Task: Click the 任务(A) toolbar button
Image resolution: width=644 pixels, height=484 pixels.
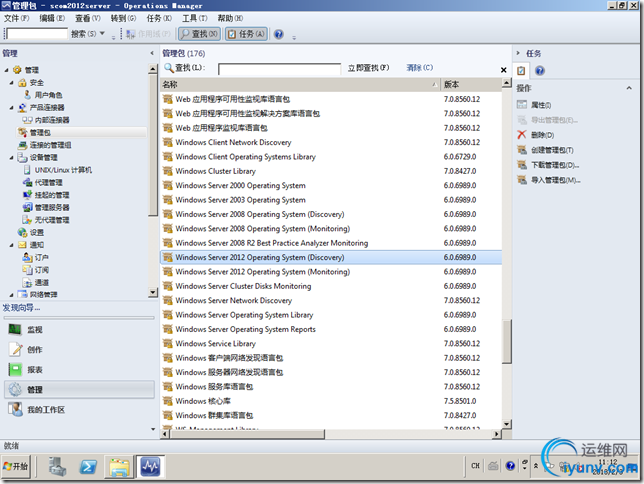Action: click(246, 34)
